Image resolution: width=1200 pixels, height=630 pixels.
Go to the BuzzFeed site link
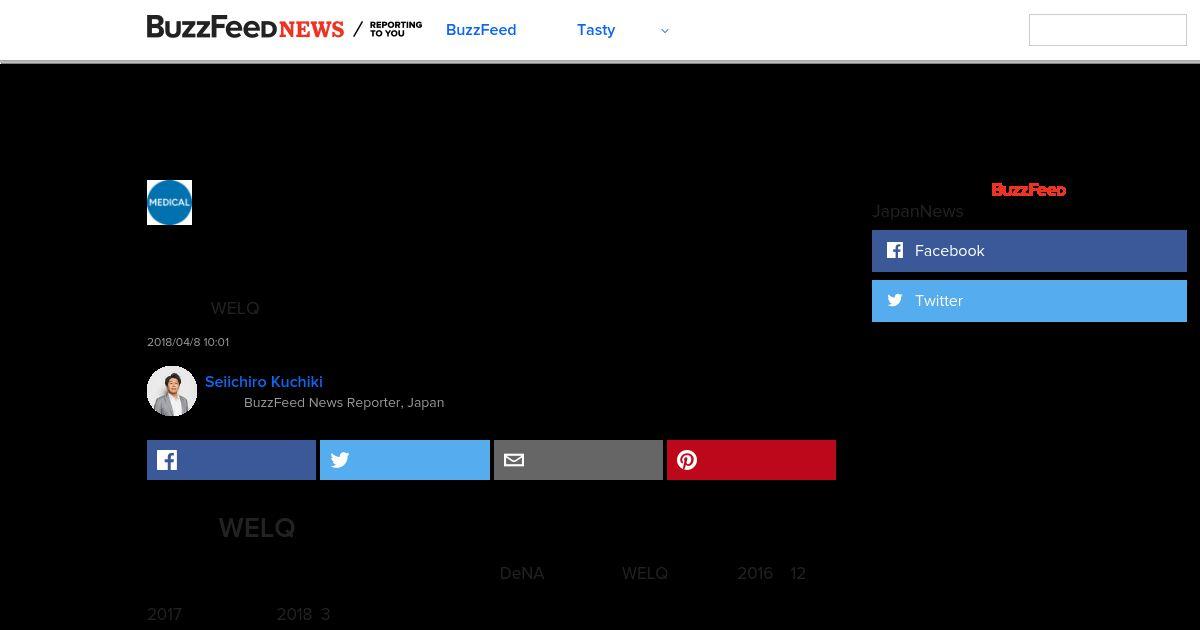481,30
